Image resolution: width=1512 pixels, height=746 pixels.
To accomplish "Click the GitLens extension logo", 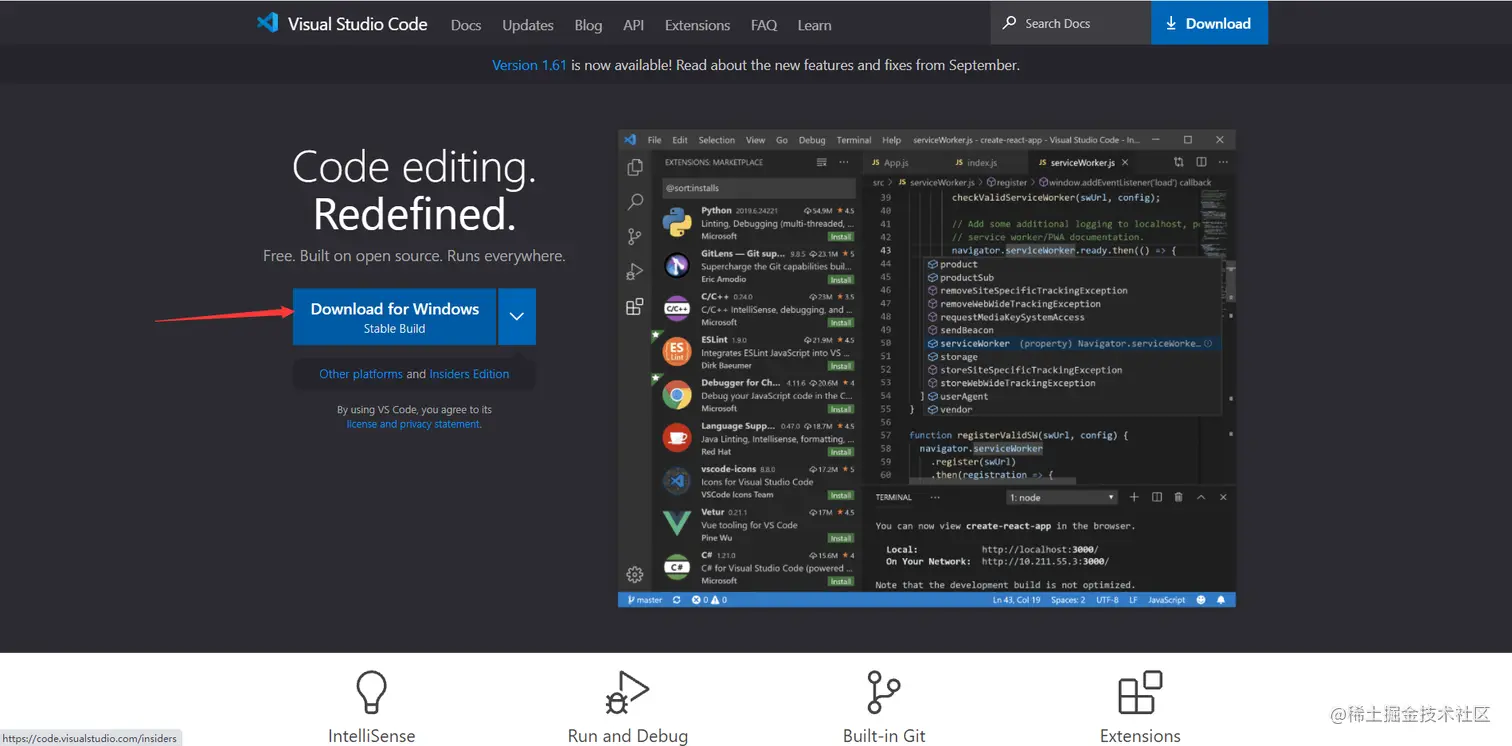I will 677,265.
